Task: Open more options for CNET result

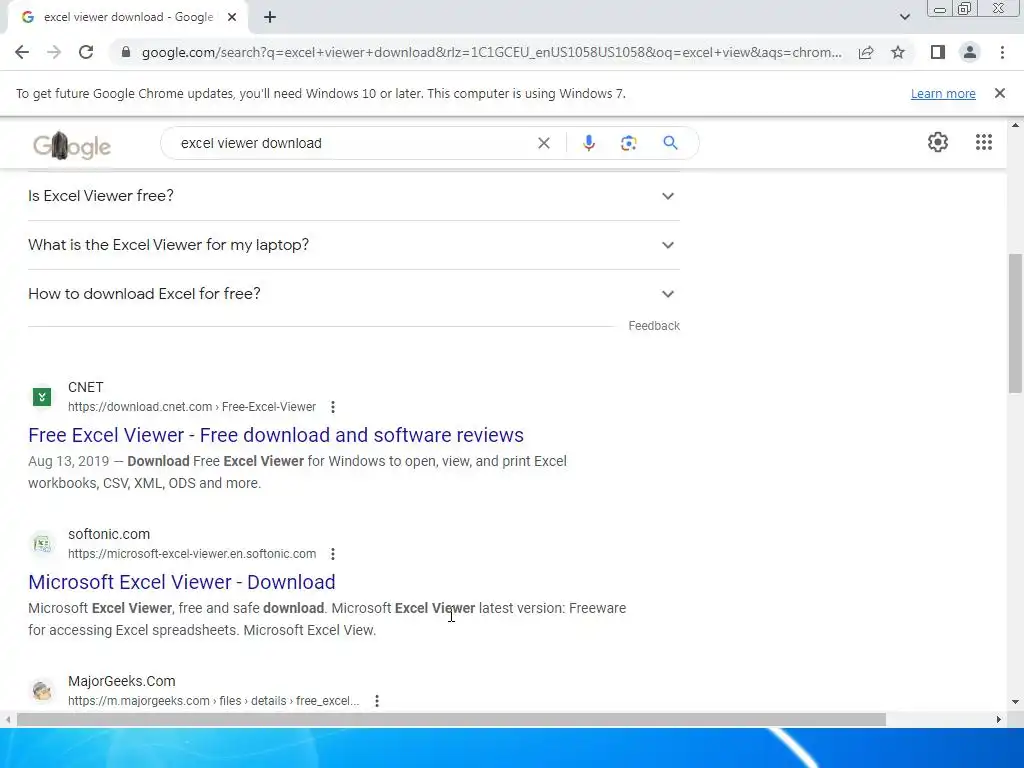Action: [333, 407]
